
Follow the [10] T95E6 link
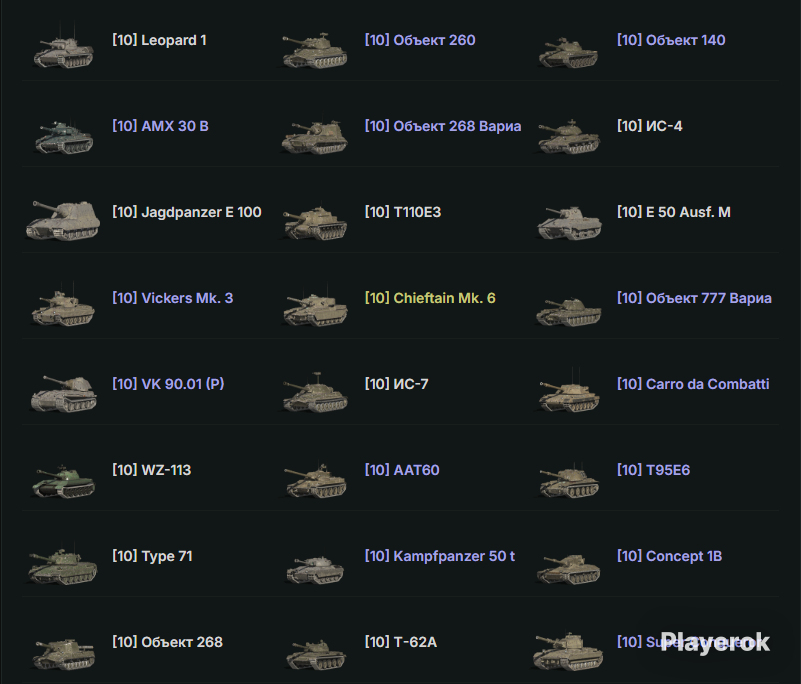tap(653, 470)
